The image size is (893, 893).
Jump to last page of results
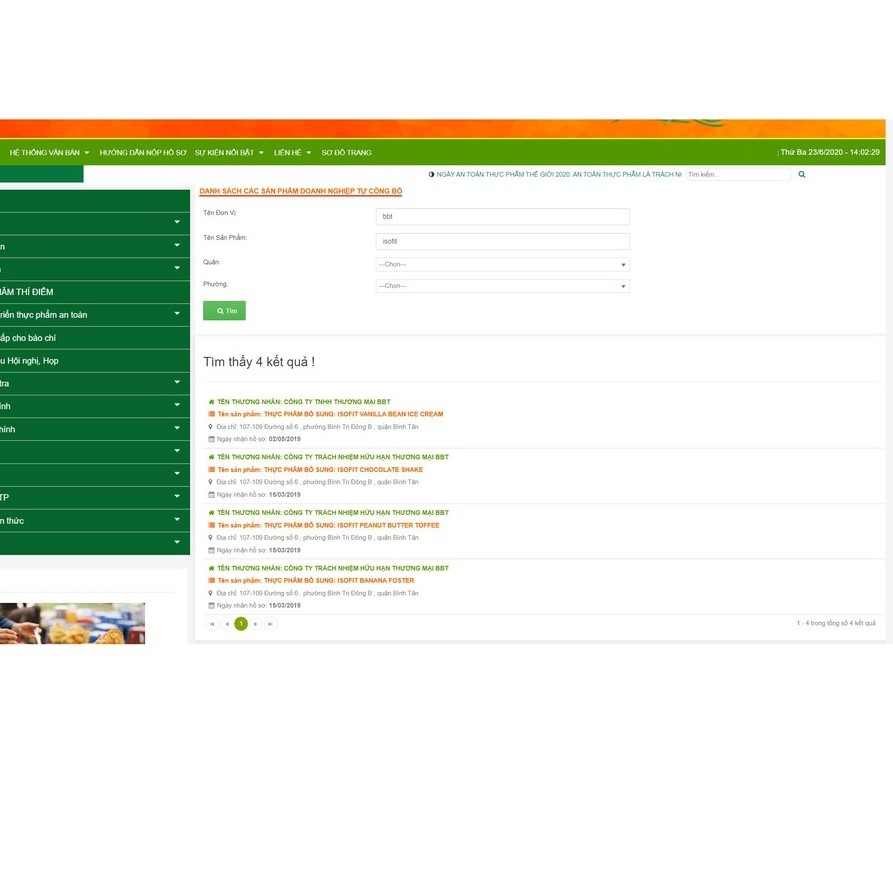pos(270,624)
